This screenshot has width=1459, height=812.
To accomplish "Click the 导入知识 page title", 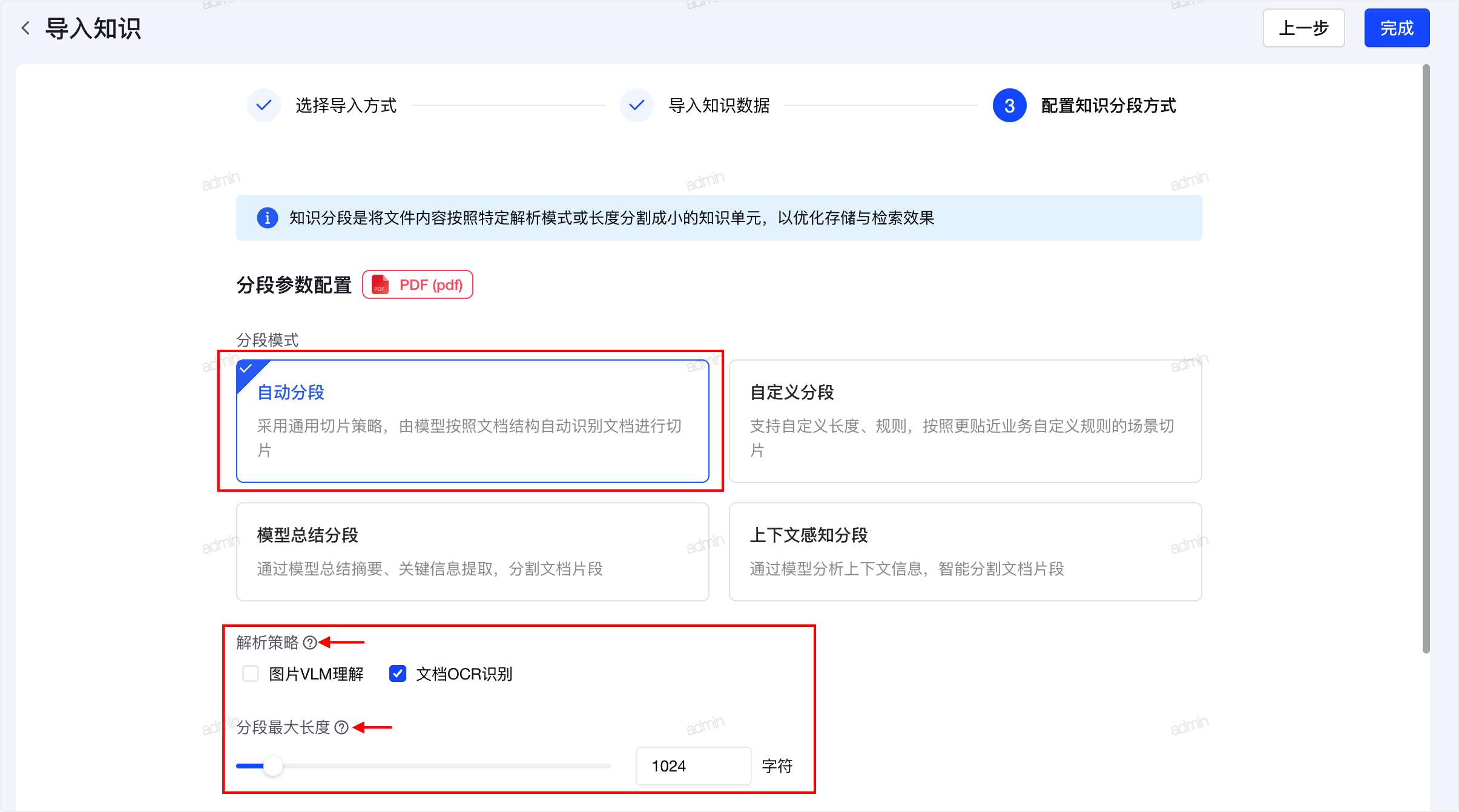I will click(93, 28).
